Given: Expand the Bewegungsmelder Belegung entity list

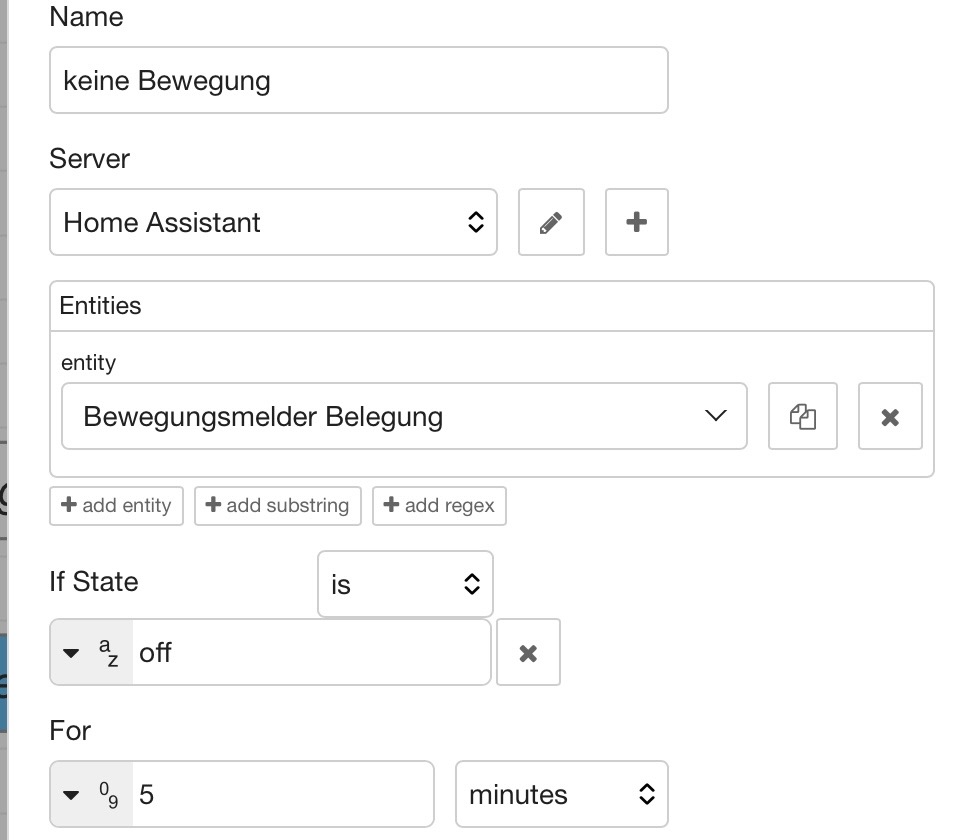Looking at the screenshot, I should (404, 417).
